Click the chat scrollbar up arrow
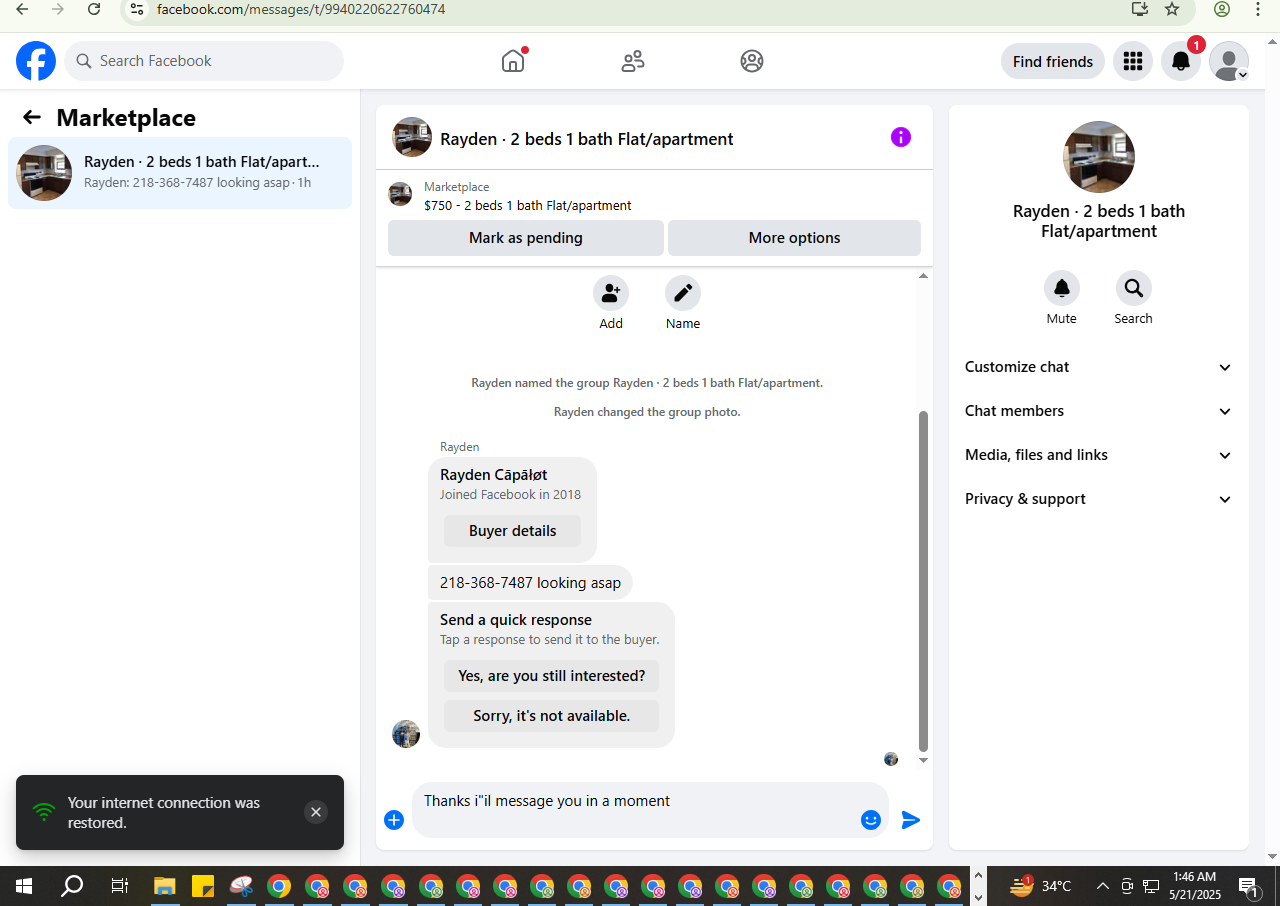The height and width of the screenshot is (906, 1280). coord(923,275)
